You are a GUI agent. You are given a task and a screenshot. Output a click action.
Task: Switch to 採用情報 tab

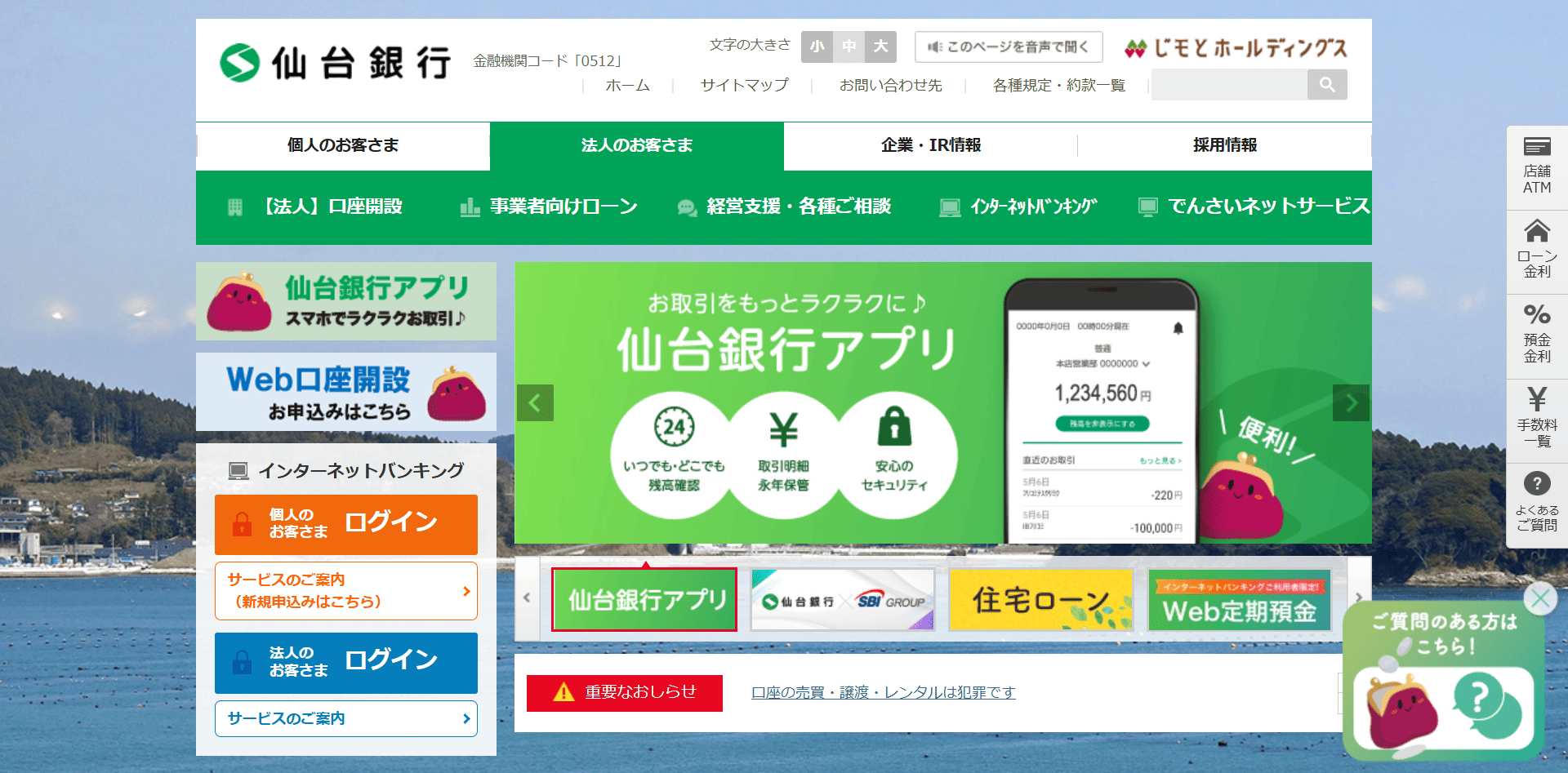[x=1225, y=145]
